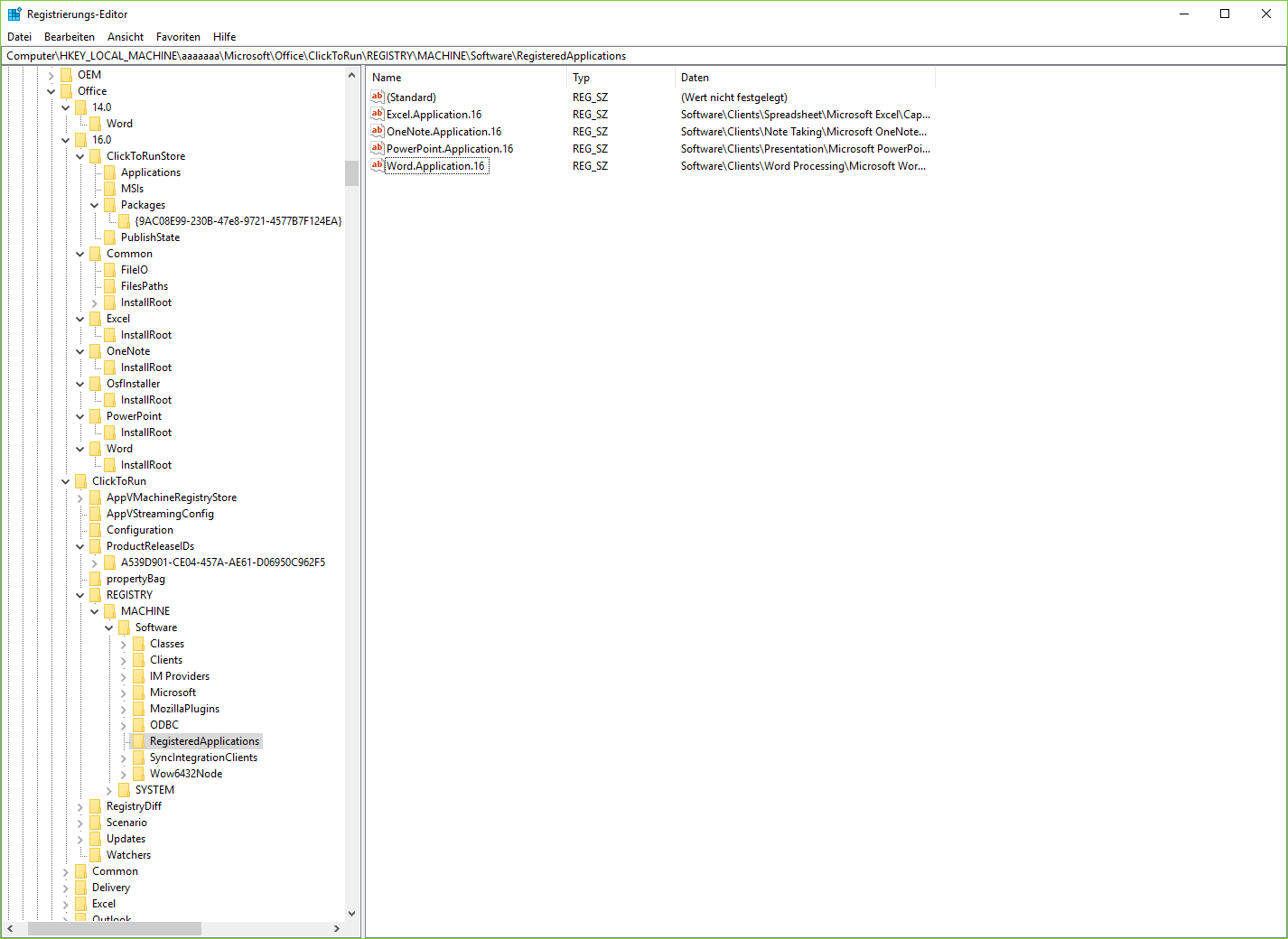Expand the AppVMachineRegistryStore node
Image resolution: width=1288 pixels, height=939 pixels.
pyautogui.click(x=80, y=497)
